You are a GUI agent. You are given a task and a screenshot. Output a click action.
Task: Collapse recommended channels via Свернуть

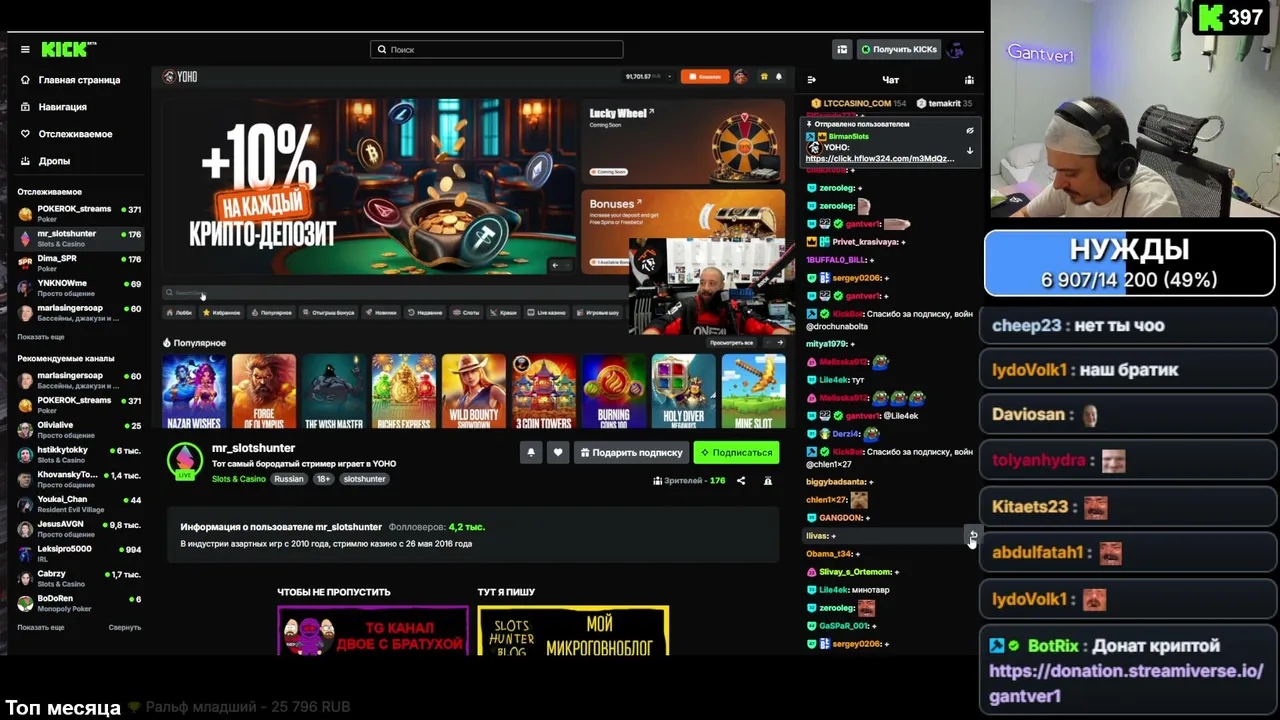[x=125, y=627]
